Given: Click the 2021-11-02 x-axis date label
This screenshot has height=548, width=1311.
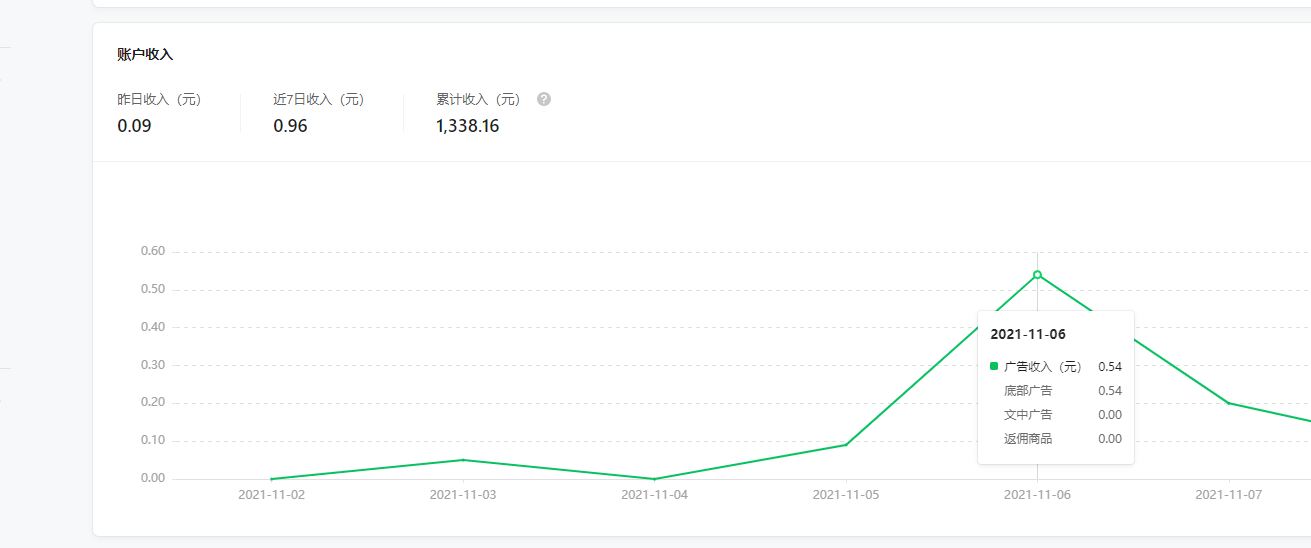Looking at the screenshot, I should coord(271,494).
